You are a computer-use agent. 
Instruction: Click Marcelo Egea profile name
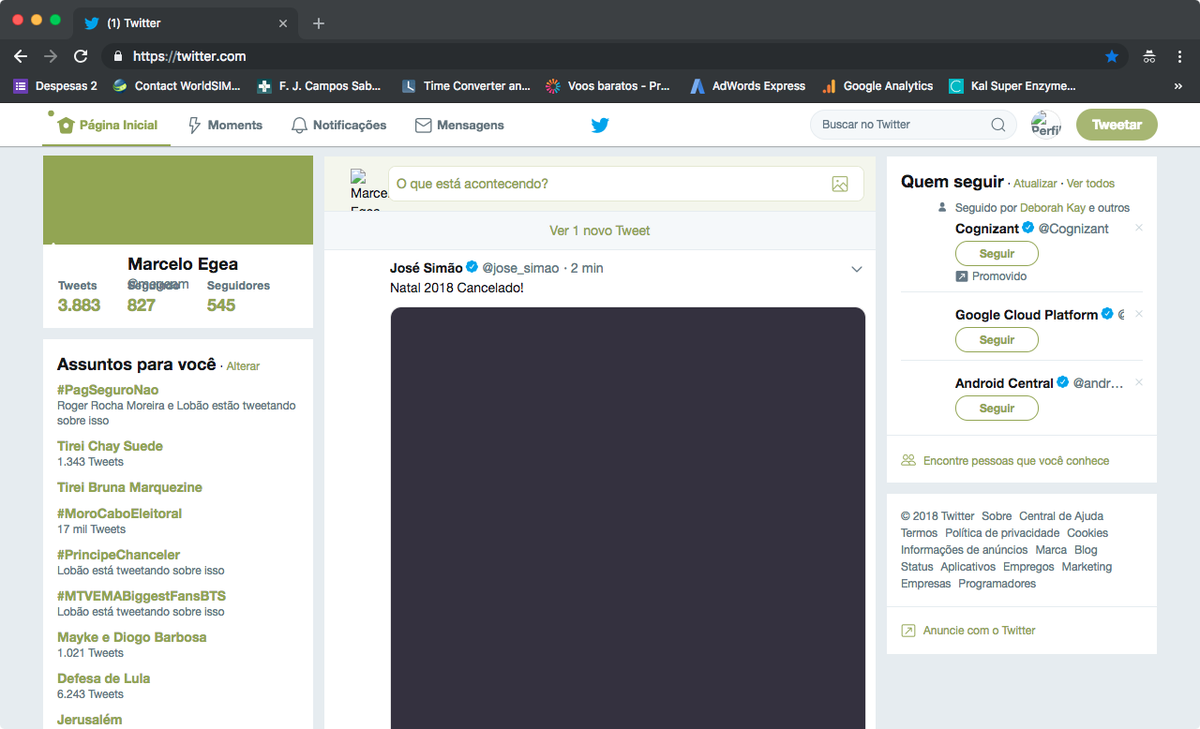(x=183, y=264)
